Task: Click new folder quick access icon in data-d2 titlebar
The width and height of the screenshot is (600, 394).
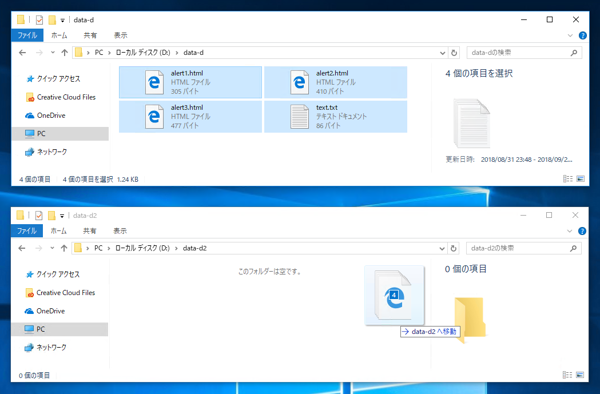Action: point(52,216)
